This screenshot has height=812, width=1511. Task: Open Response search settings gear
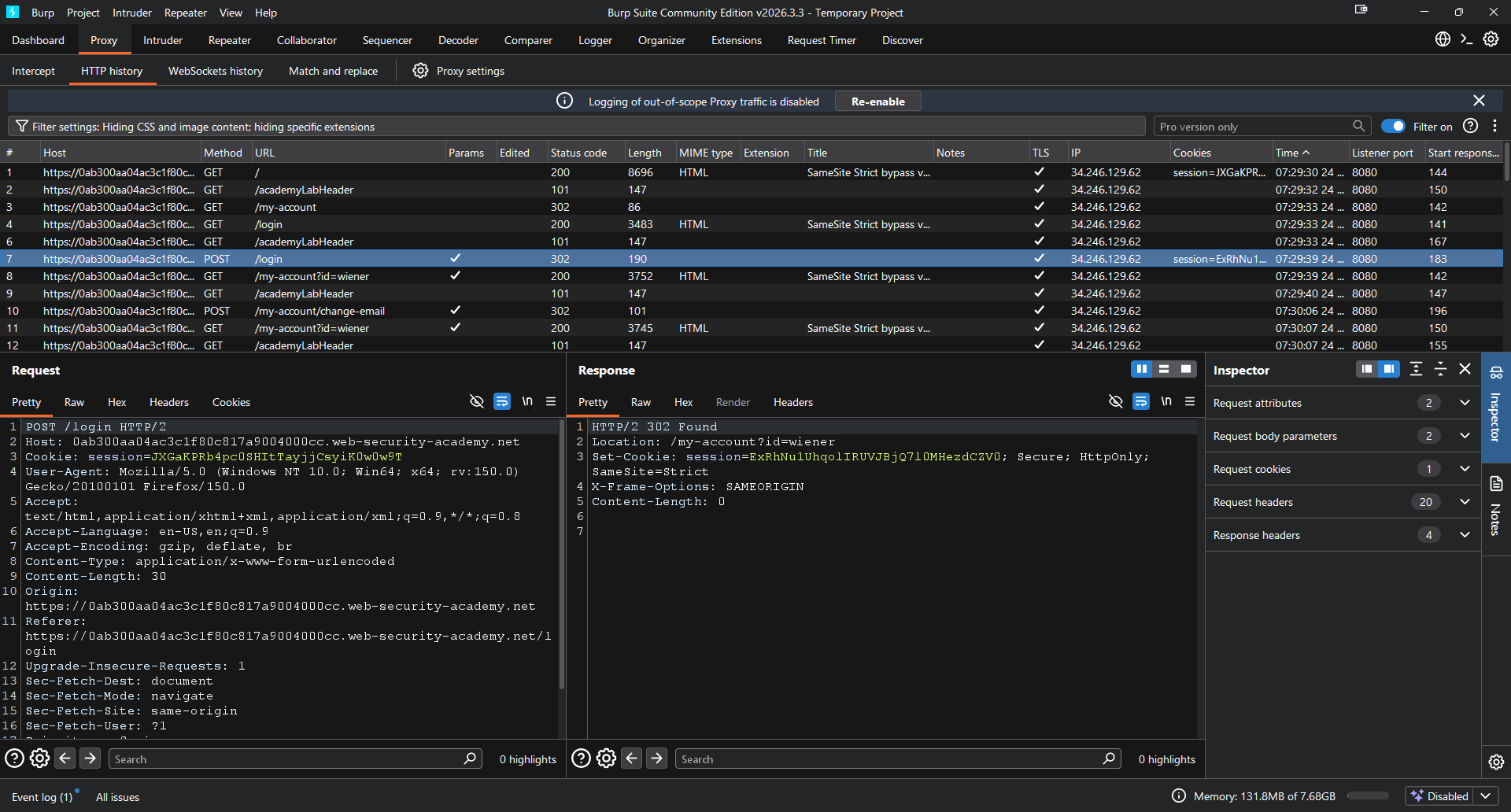pyautogui.click(x=606, y=758)
